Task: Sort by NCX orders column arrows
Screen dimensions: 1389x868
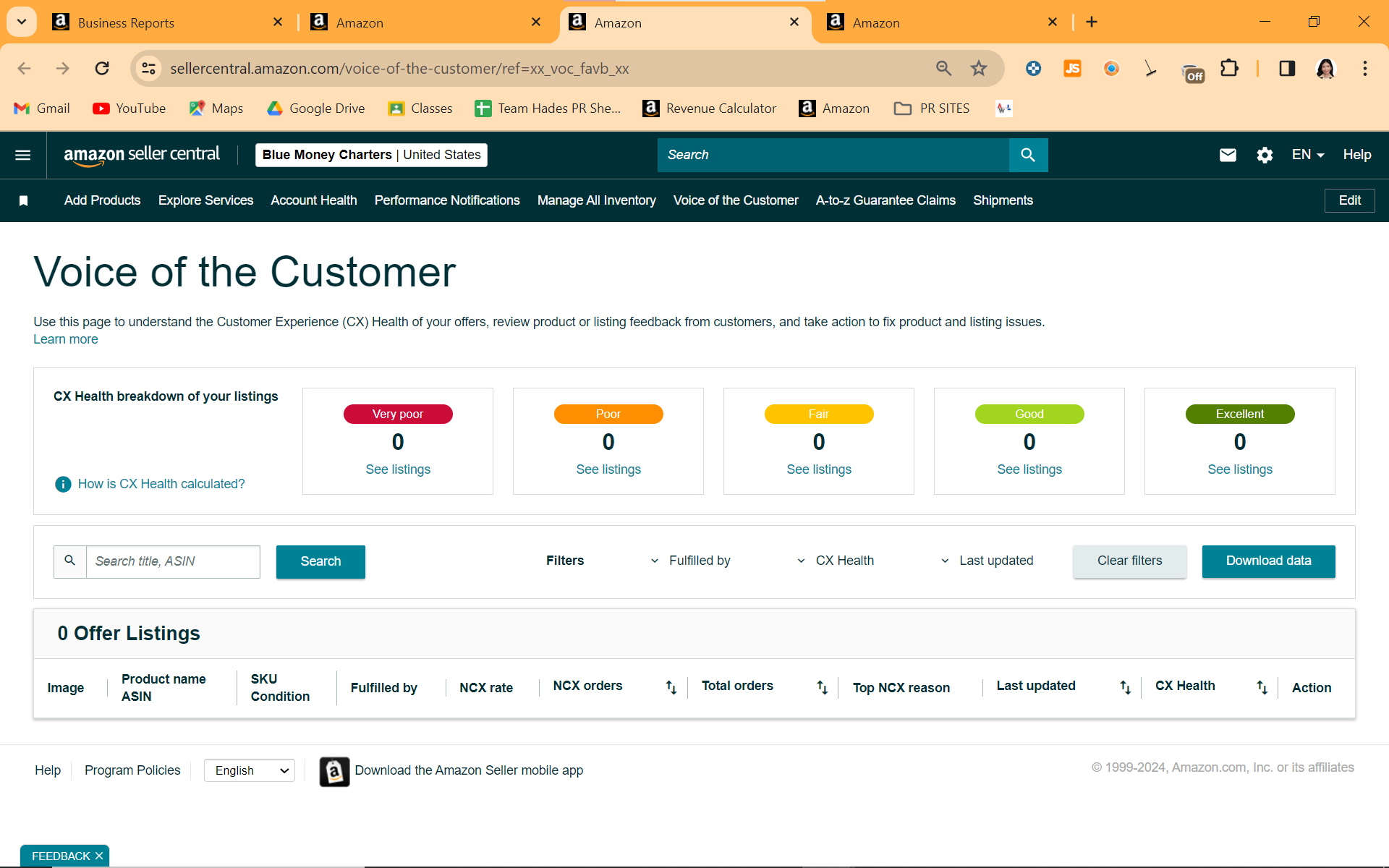Action: click(x=671, y=687)
